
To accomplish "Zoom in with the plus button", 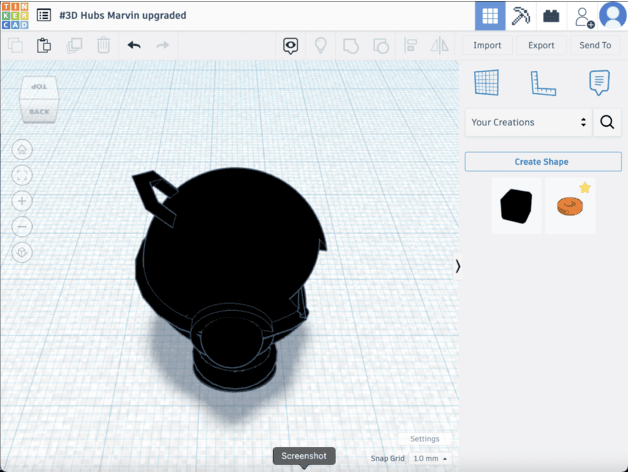I will (22, 201).
